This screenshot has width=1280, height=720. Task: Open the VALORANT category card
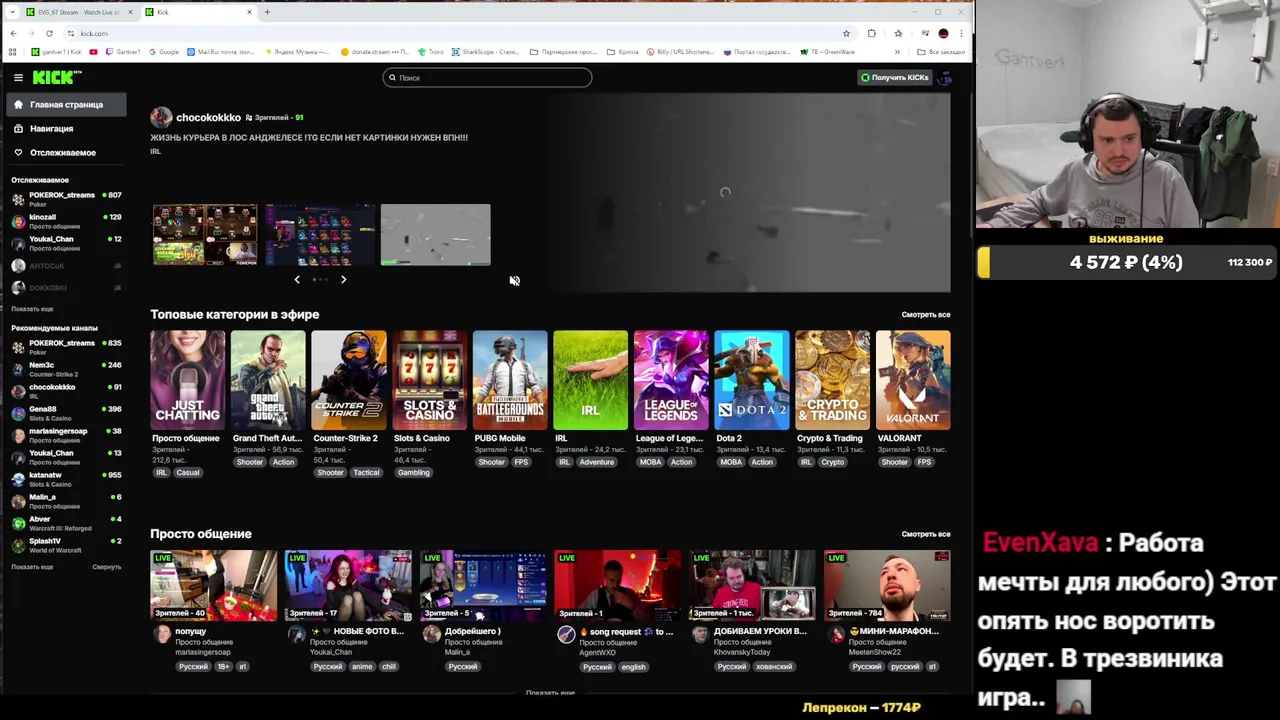pyautogui.click(x=913, y=380)
